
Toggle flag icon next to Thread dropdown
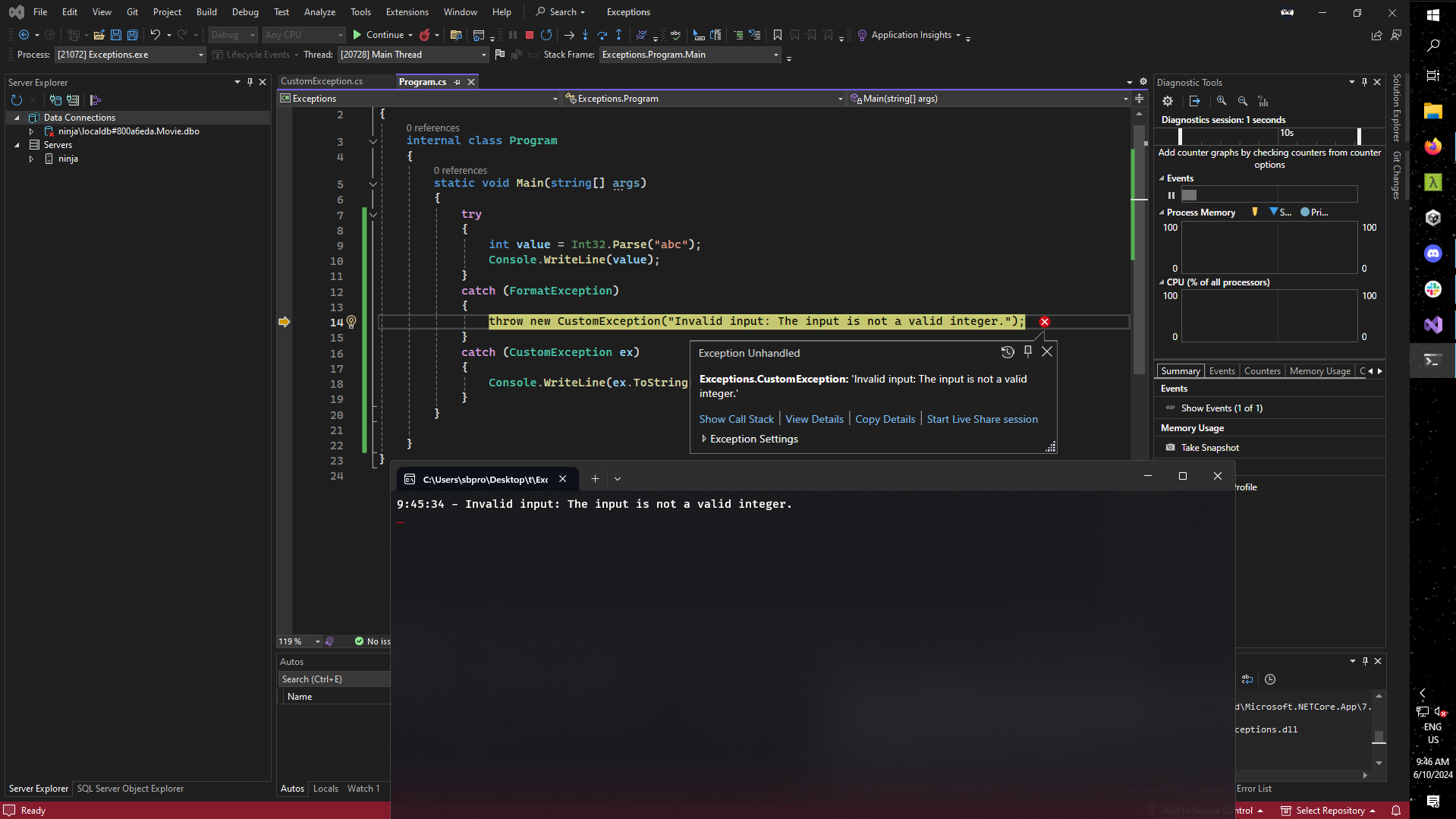click(x=499, y=55)
